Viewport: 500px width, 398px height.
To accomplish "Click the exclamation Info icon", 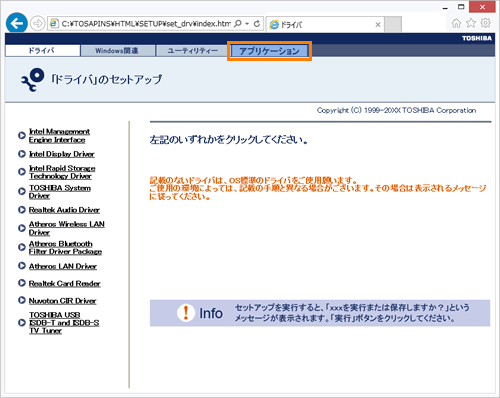I will pos(186,313).
